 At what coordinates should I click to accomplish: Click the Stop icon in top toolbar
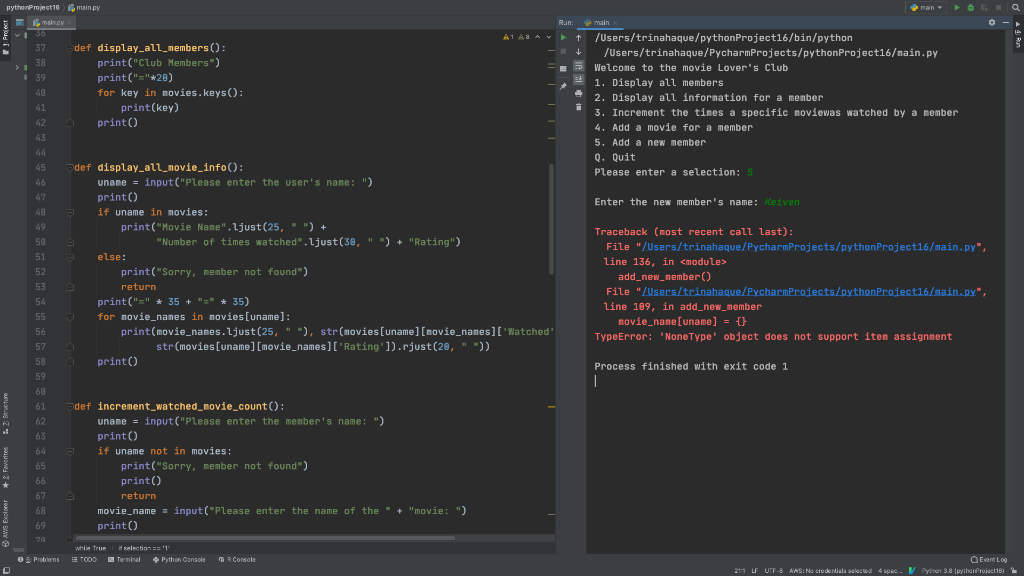pyautogui.click(x=998, y=7)
